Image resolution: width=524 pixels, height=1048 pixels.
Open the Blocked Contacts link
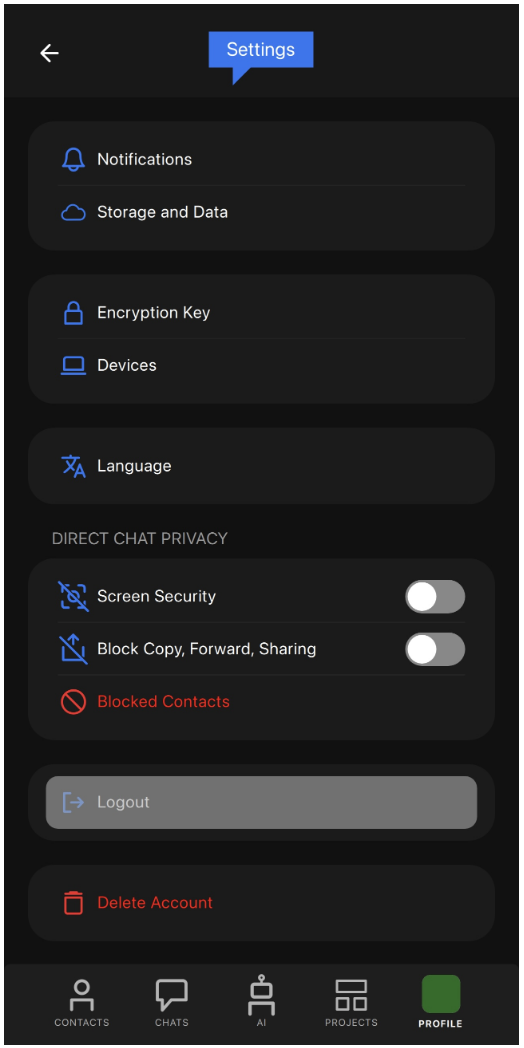[164, 702]
